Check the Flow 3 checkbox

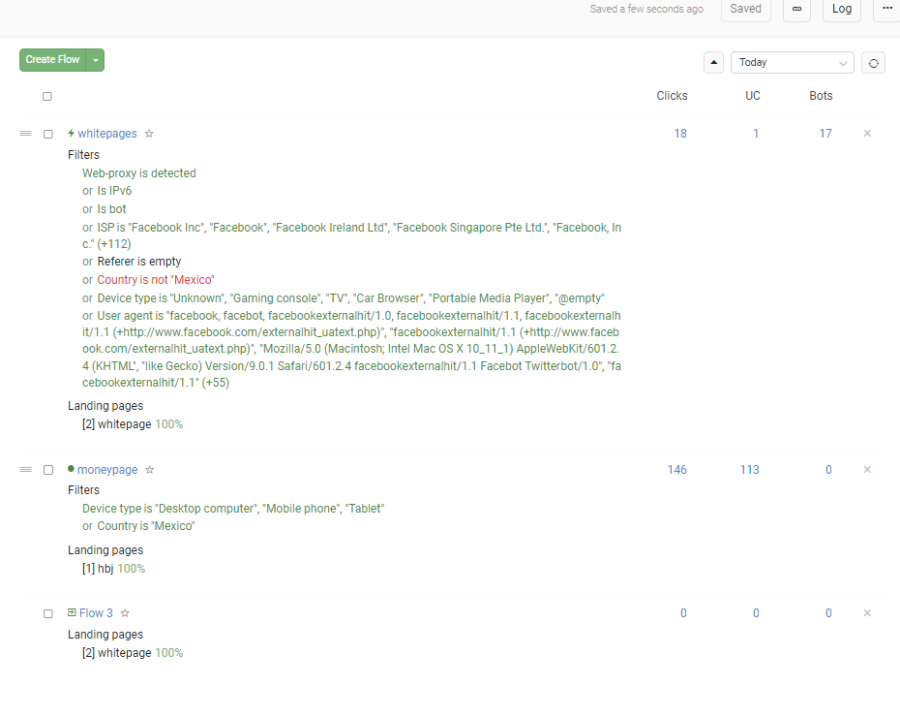[x=48, y=613]
